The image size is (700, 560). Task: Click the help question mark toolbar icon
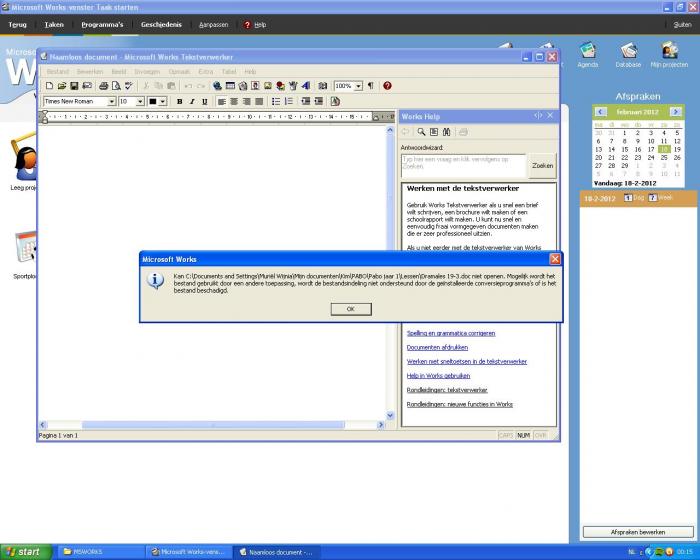[x=387, y=86]
